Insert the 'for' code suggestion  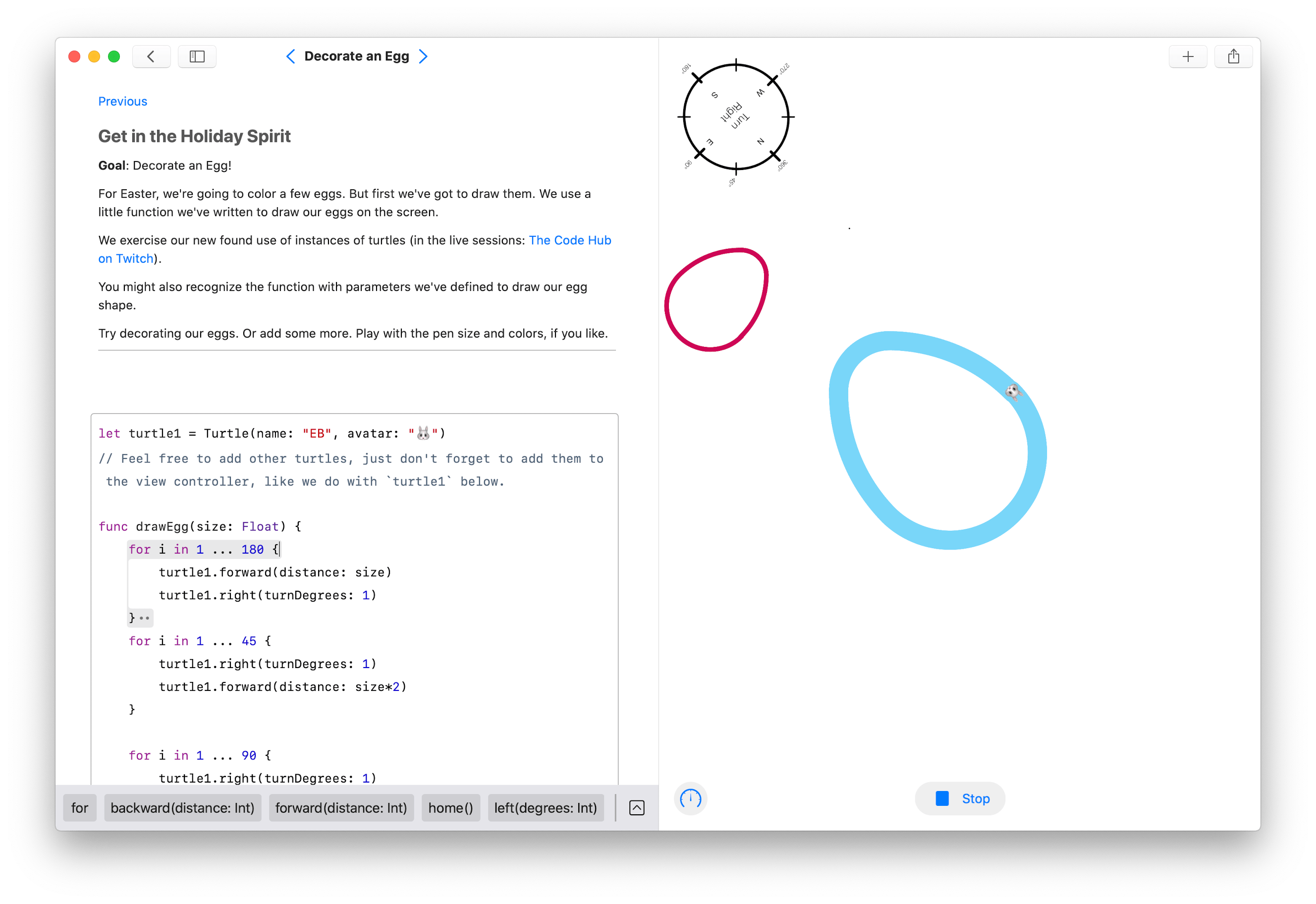[79, 808]
